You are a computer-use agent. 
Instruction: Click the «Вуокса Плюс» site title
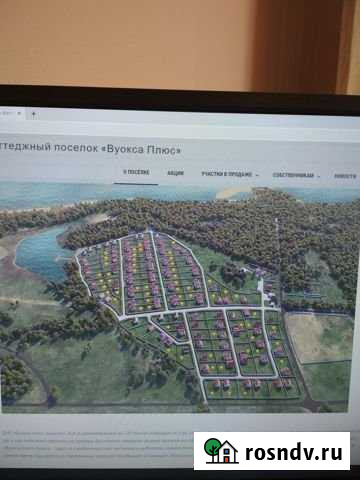point(90,148)
